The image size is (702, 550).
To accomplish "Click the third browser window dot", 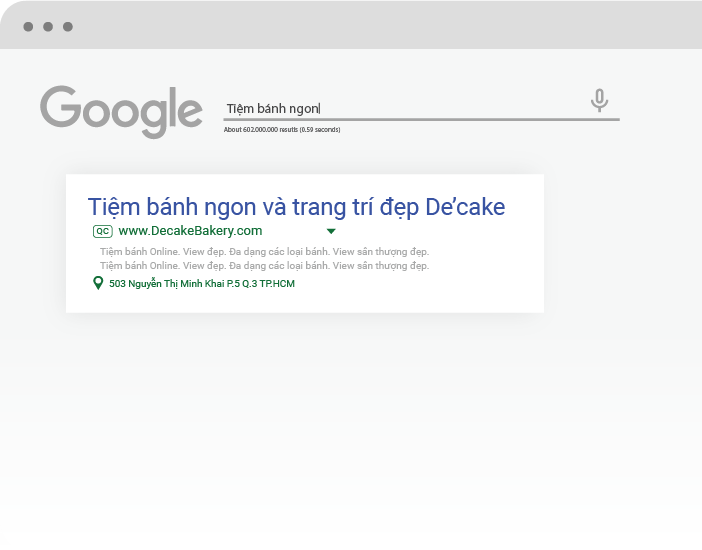I will click(68, 27).
